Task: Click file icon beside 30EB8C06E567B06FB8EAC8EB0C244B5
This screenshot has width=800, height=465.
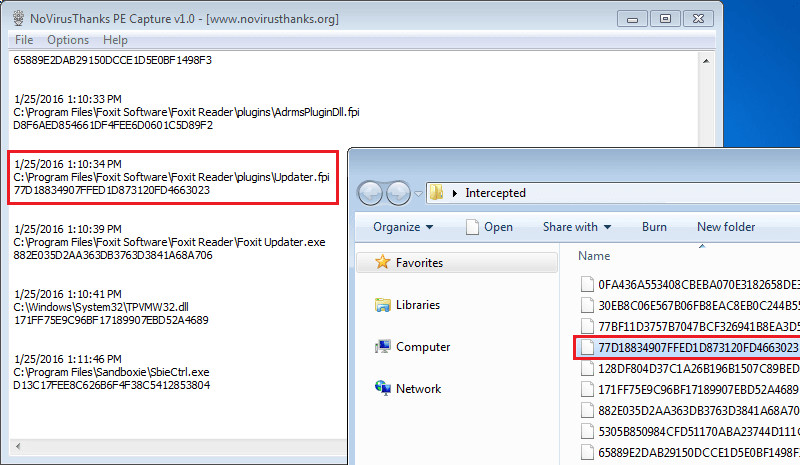Action: click(587, 305)
